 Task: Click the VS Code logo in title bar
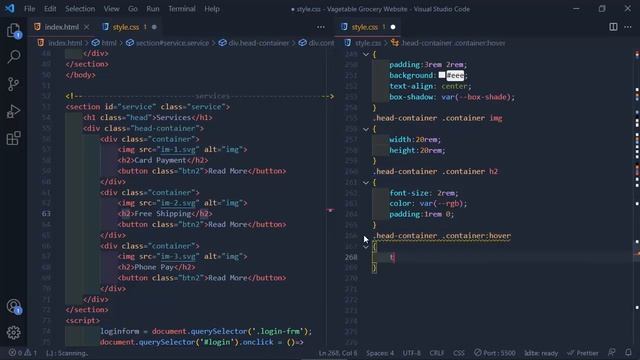click(10, 9)
